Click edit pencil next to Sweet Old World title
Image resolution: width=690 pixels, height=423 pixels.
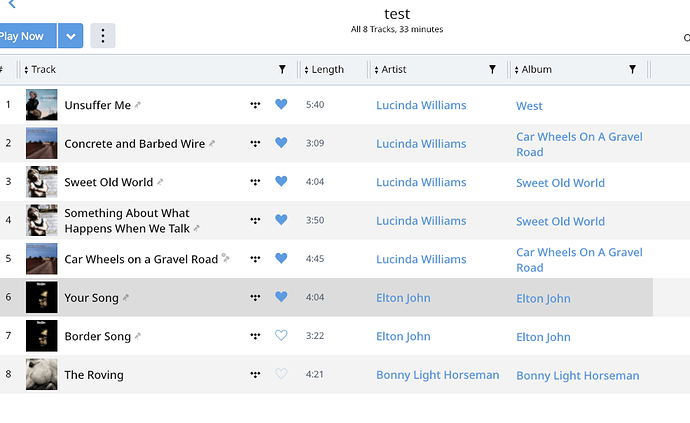(160, 182)
